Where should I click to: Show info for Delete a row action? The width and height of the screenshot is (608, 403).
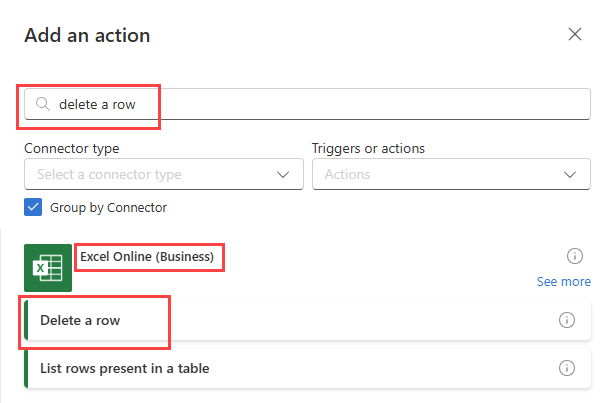(566, 320)
